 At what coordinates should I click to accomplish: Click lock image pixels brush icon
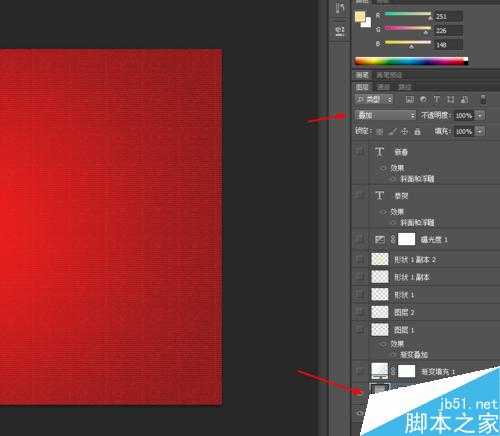coord(392,132)
